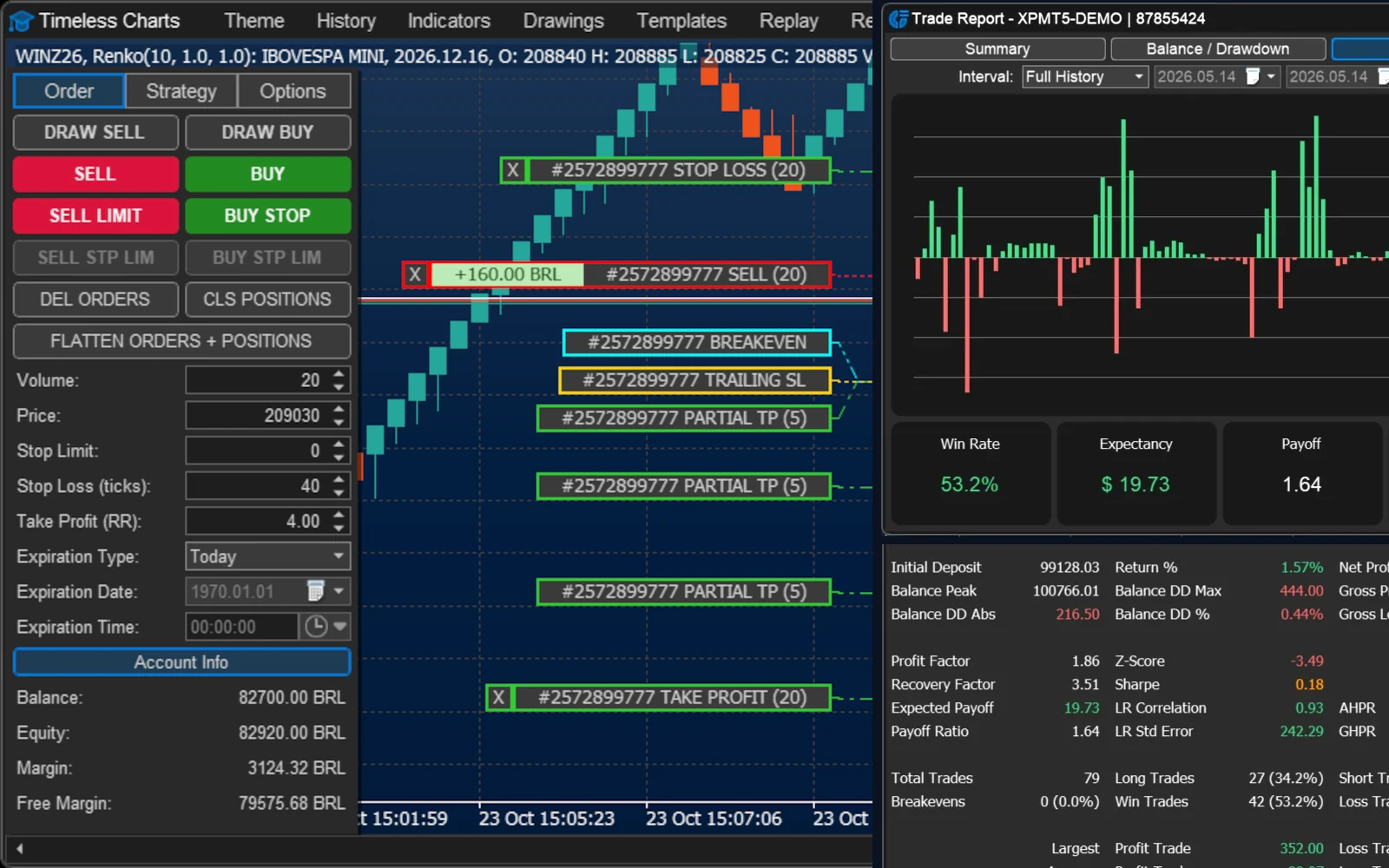Viewport: 1389px width, 868px height.
Task: Adjust the Volume stepper arrows
Action: pyautogui.click(x=339, y=380)
